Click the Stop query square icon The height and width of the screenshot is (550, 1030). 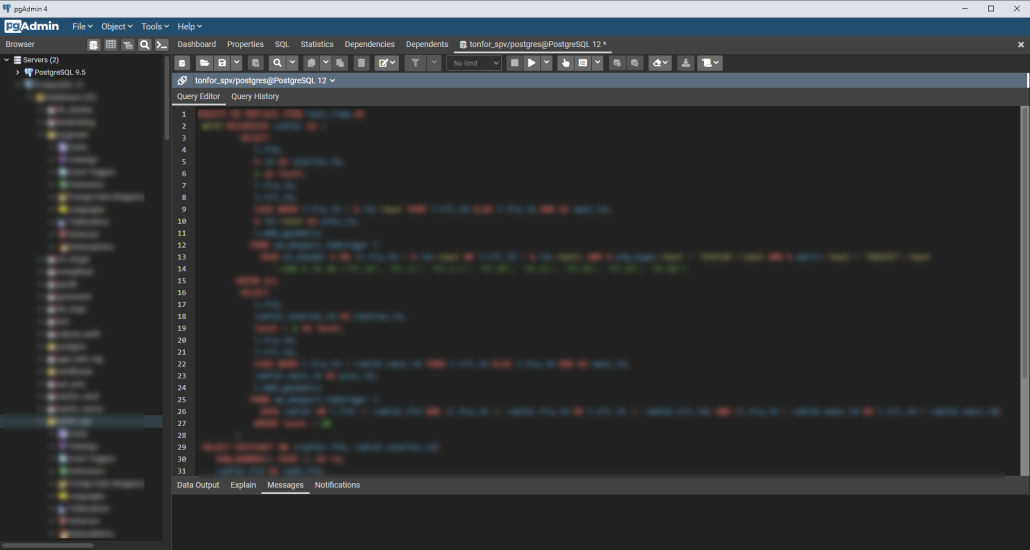click(513, 63)
